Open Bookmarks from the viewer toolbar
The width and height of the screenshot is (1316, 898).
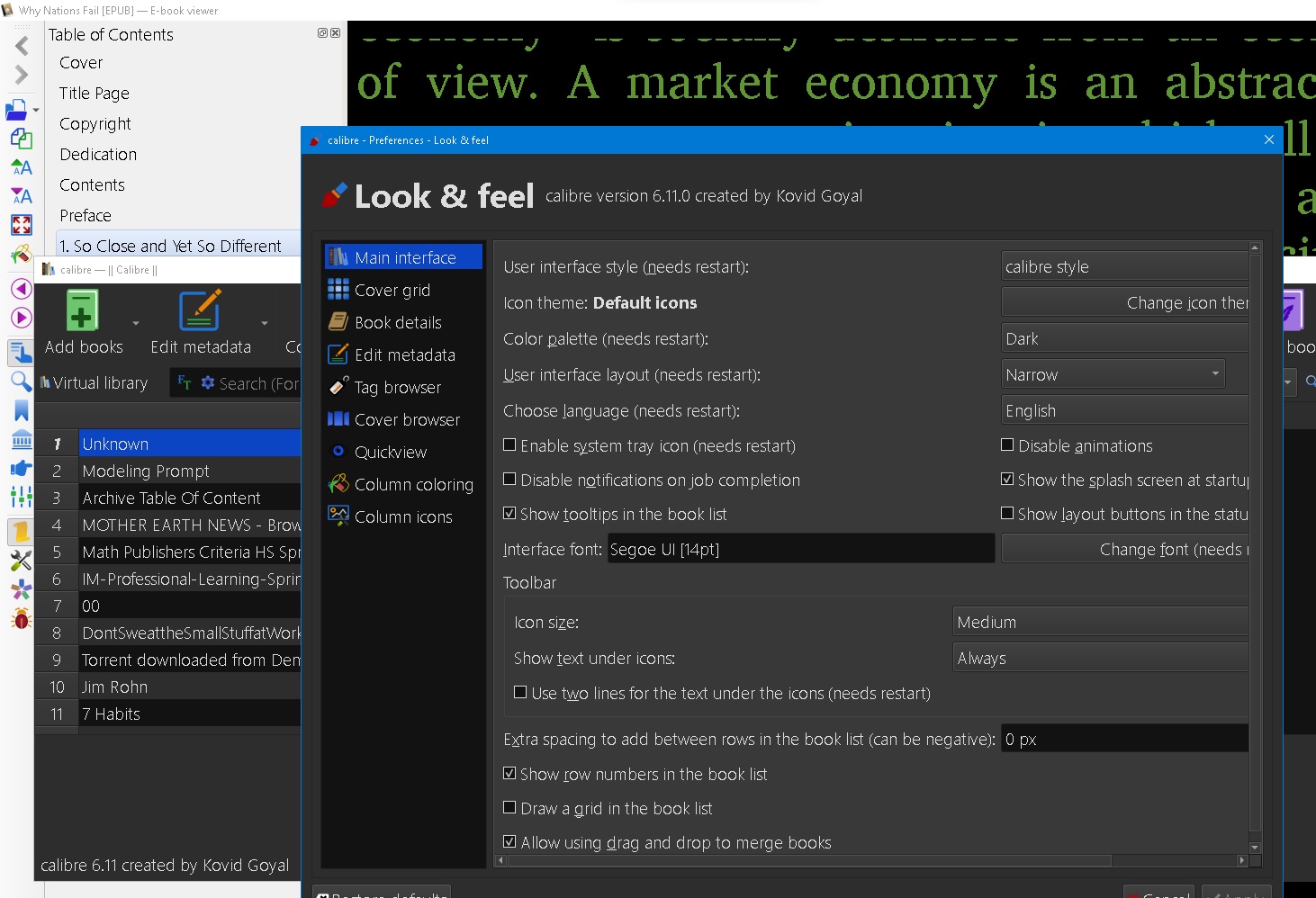(x=22, y=411)
